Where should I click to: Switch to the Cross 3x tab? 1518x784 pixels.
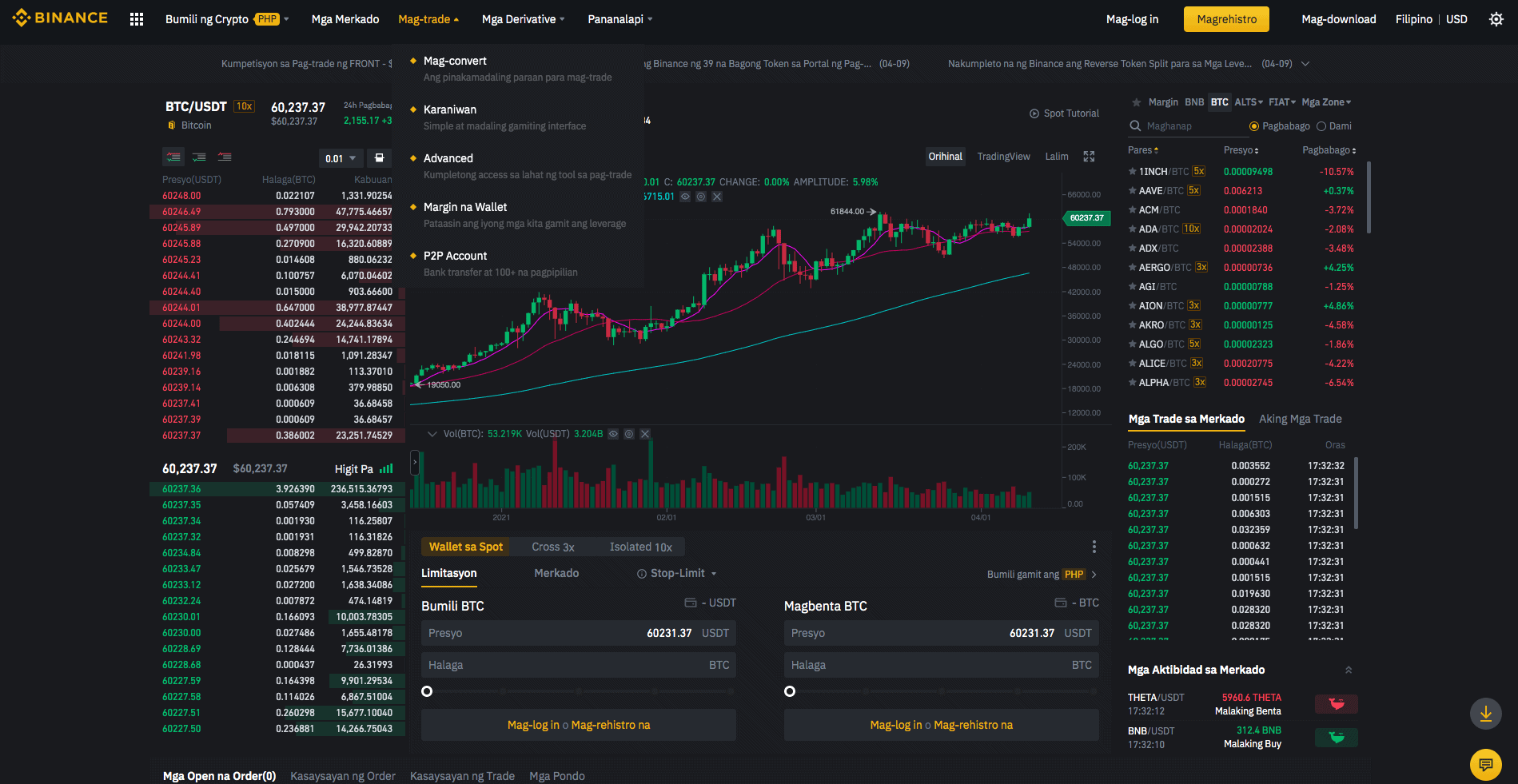click(553, 547)
